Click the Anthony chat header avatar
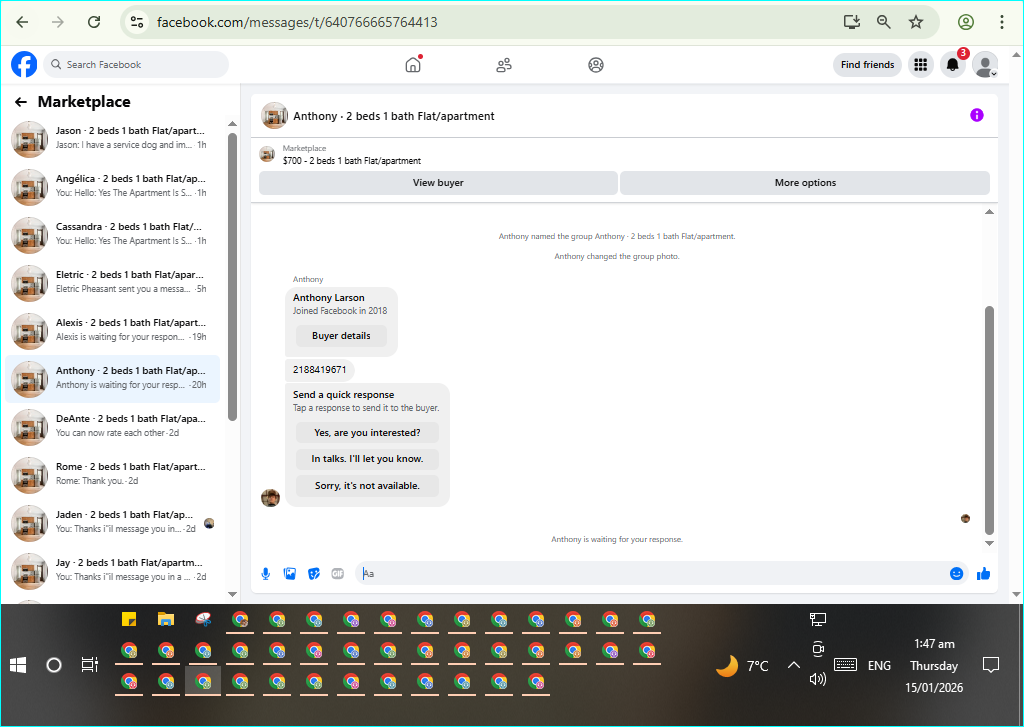 (x=274, y=116)
